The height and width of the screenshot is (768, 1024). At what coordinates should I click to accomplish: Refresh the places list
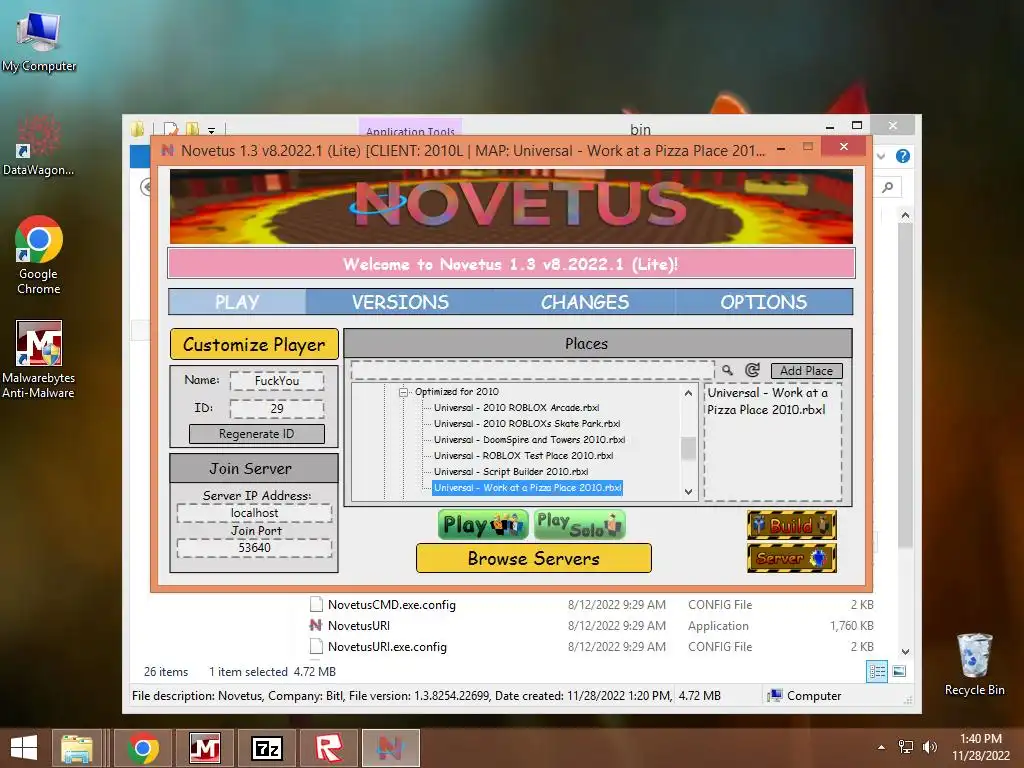tap(752, 370)
